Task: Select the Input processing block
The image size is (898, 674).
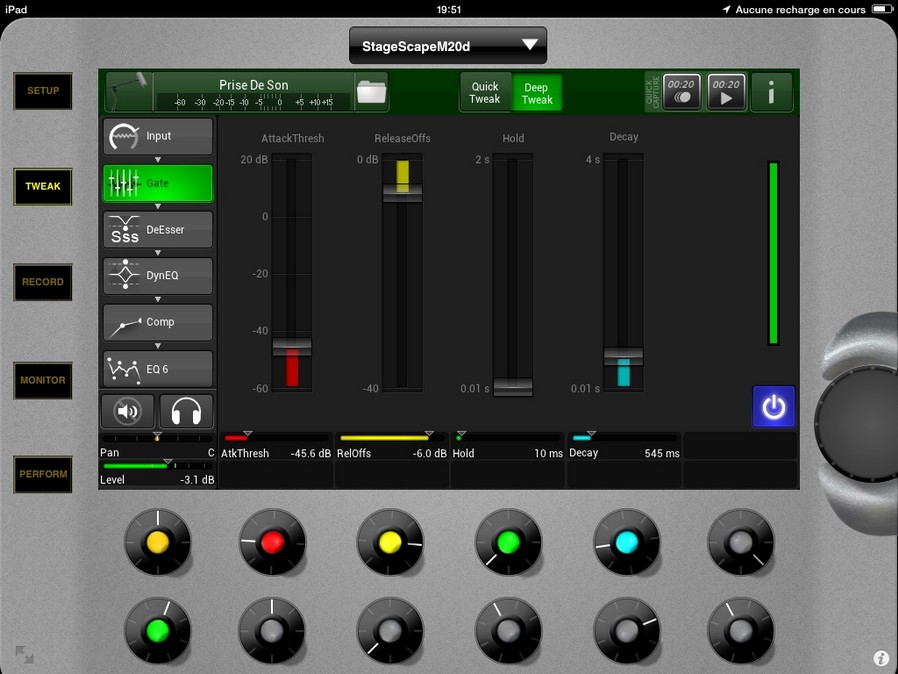Action: coord(158,136)
